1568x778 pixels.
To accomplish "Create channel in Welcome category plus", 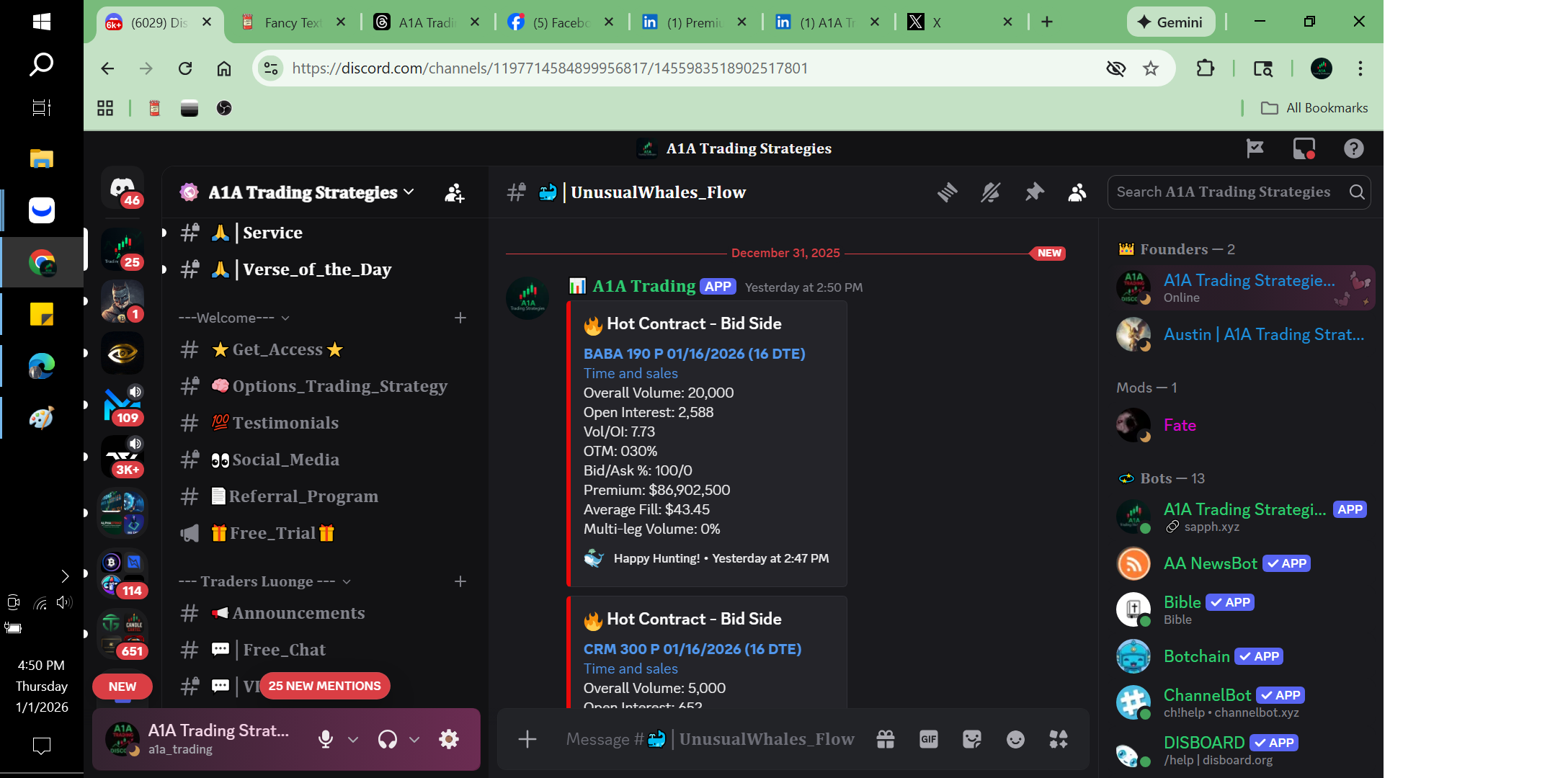I will point(460,318).
